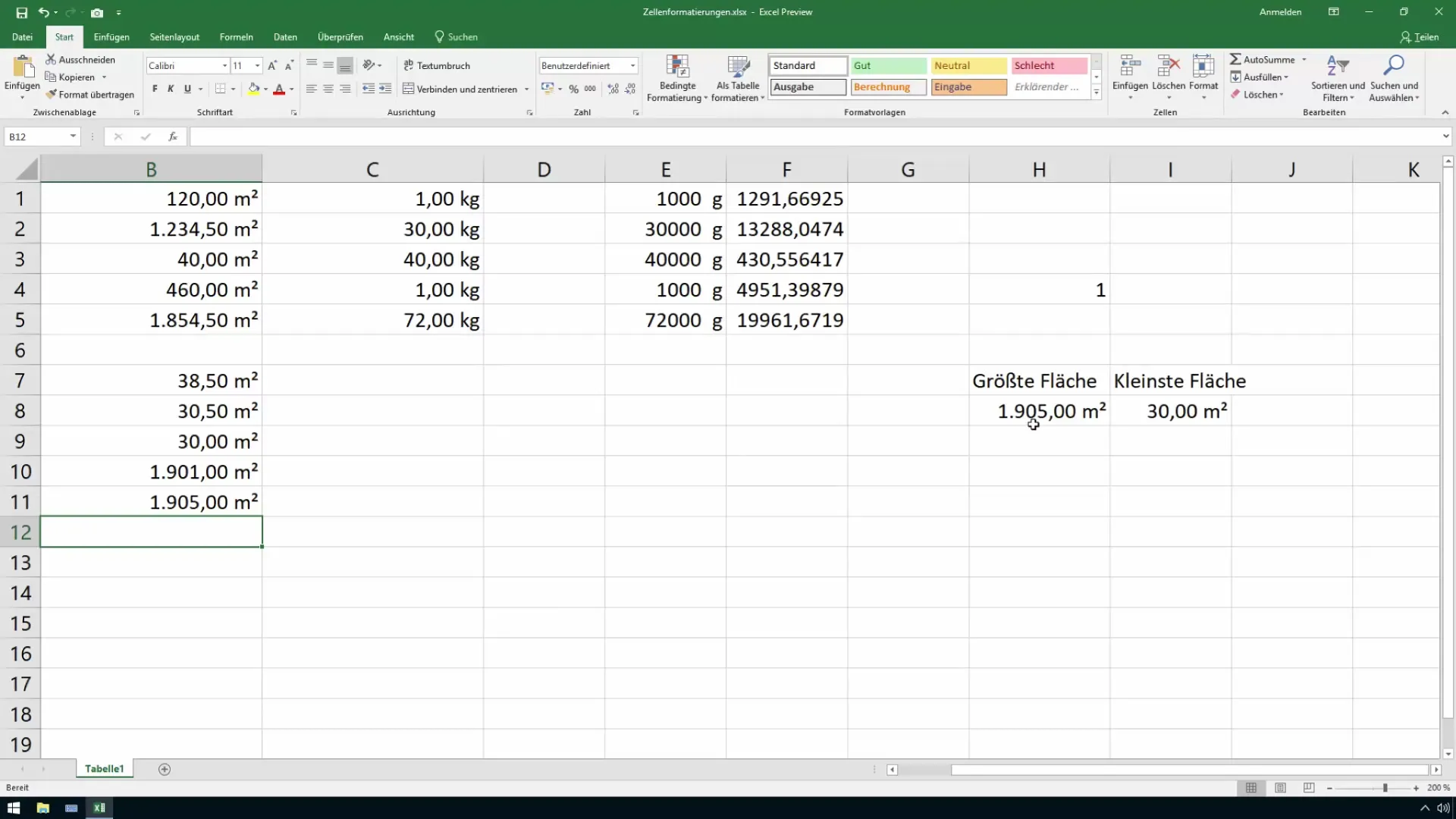Toggle bold formatting F button

tap(155, 89)
